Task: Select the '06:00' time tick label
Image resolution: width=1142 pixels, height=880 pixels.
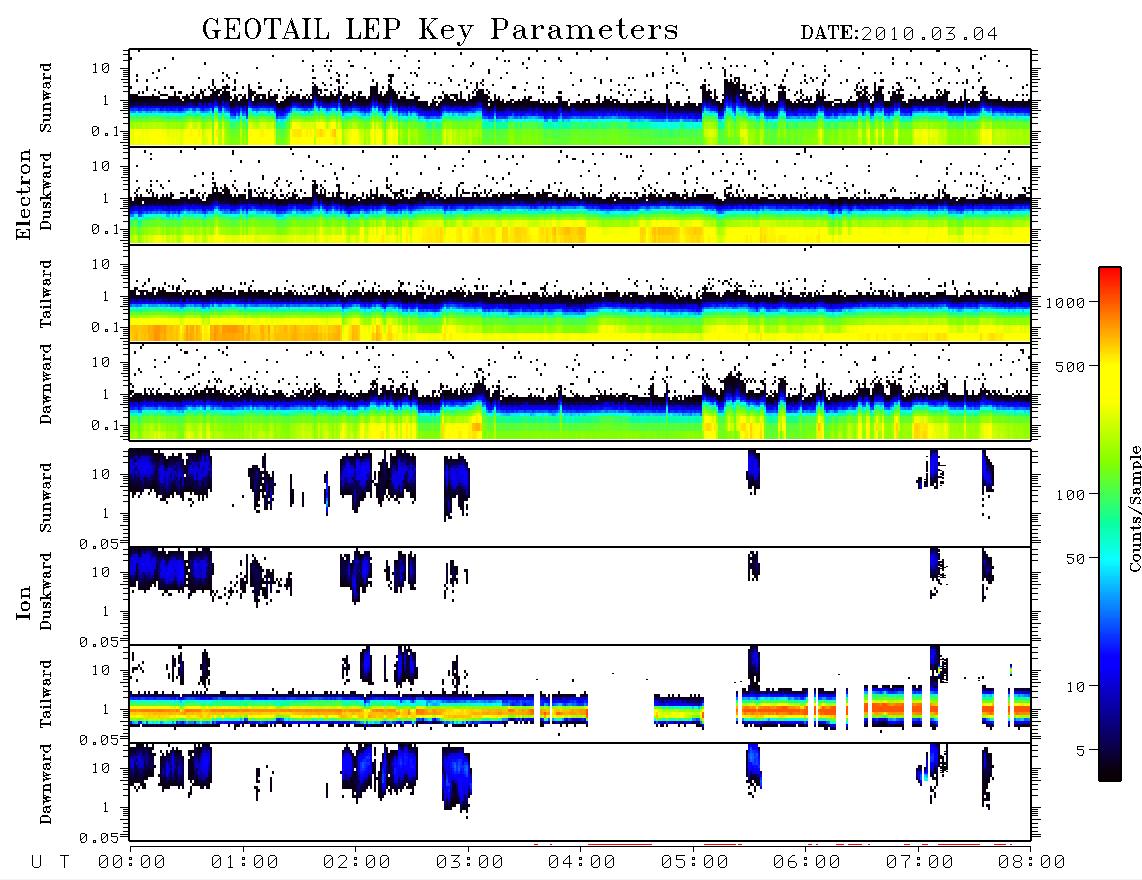Action: 807,863
